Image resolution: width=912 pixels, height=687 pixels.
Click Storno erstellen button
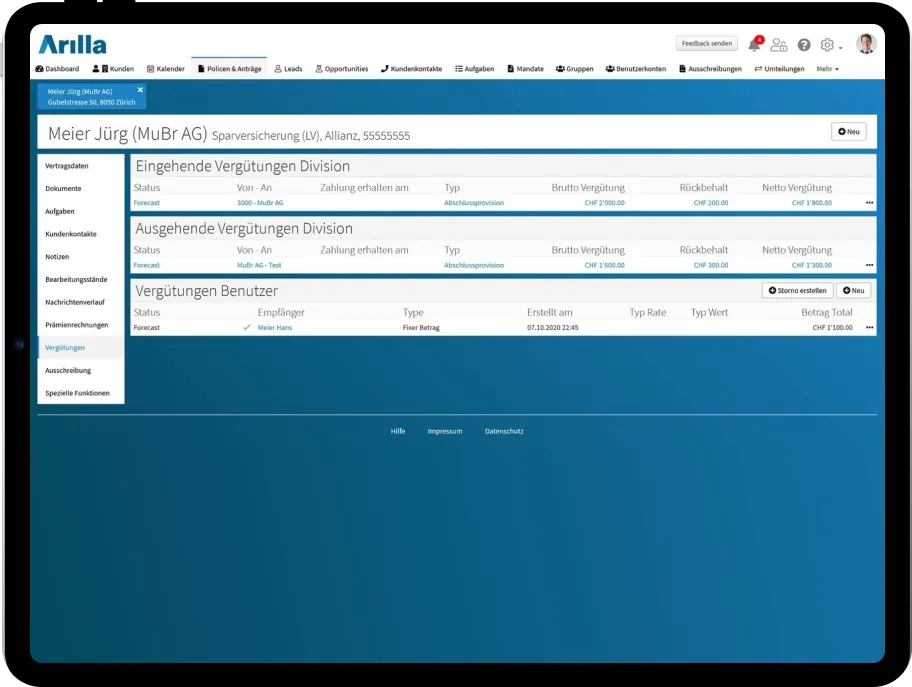(797, 290)
